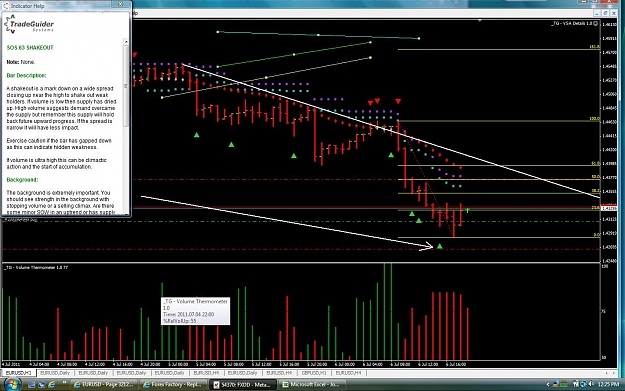Click the 161.8 Fibonacci level label
This screenshot has width=625, height=391.
594,47
